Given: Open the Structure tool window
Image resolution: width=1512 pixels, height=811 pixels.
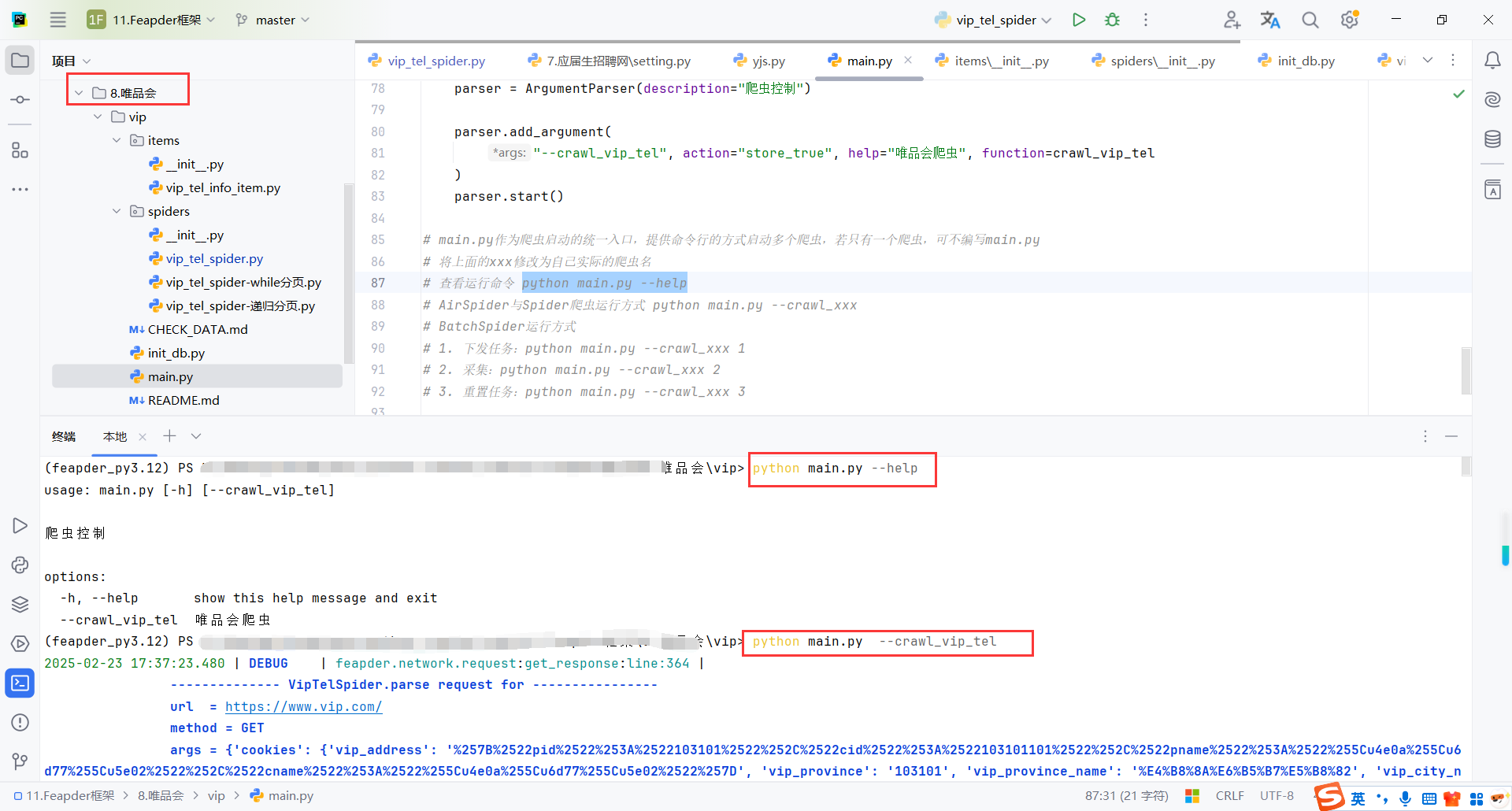Looking at the screenshot, I should pyautogui.click(x=20, y=150).
